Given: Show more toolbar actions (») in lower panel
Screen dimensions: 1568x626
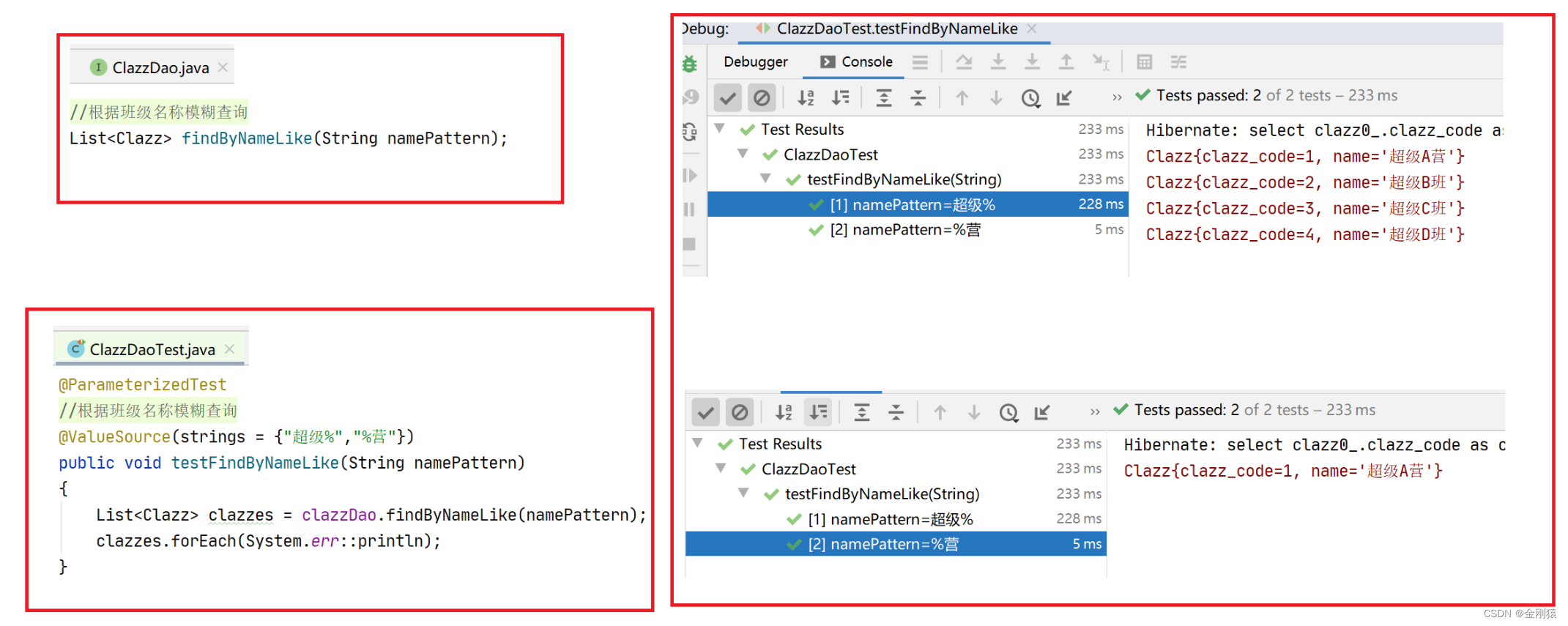Looking at the screenshot, I should (1095, 412).
